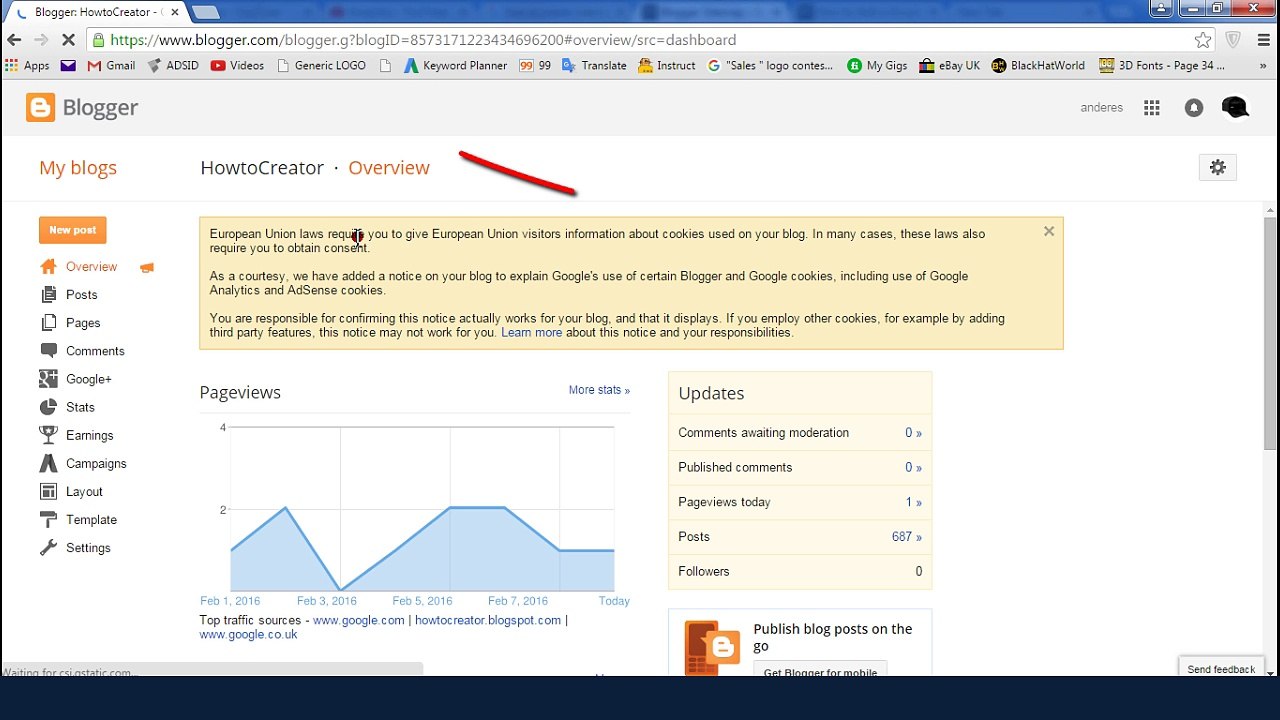Viewport: 1280px width, 720px height.
Task: Click the Stats pie chart icon
Action: click(48, 407)
